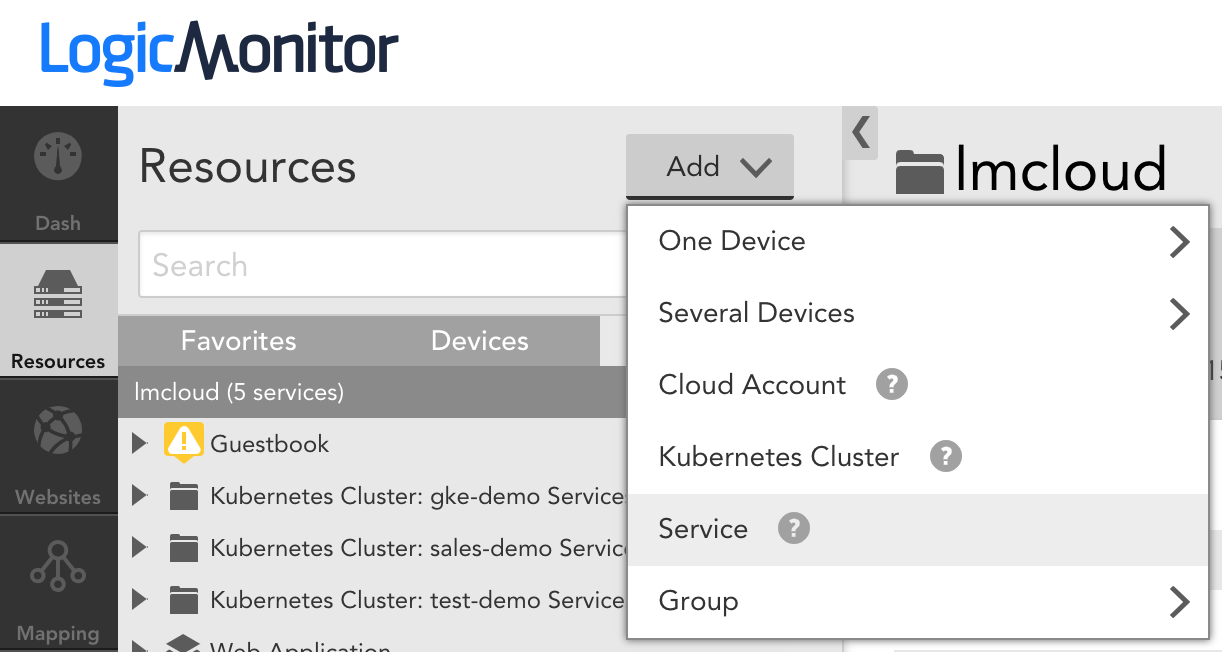Click the Guestbook warning alert icon
The height and width of the screenshot is (652, 1222).
[184, 443]
